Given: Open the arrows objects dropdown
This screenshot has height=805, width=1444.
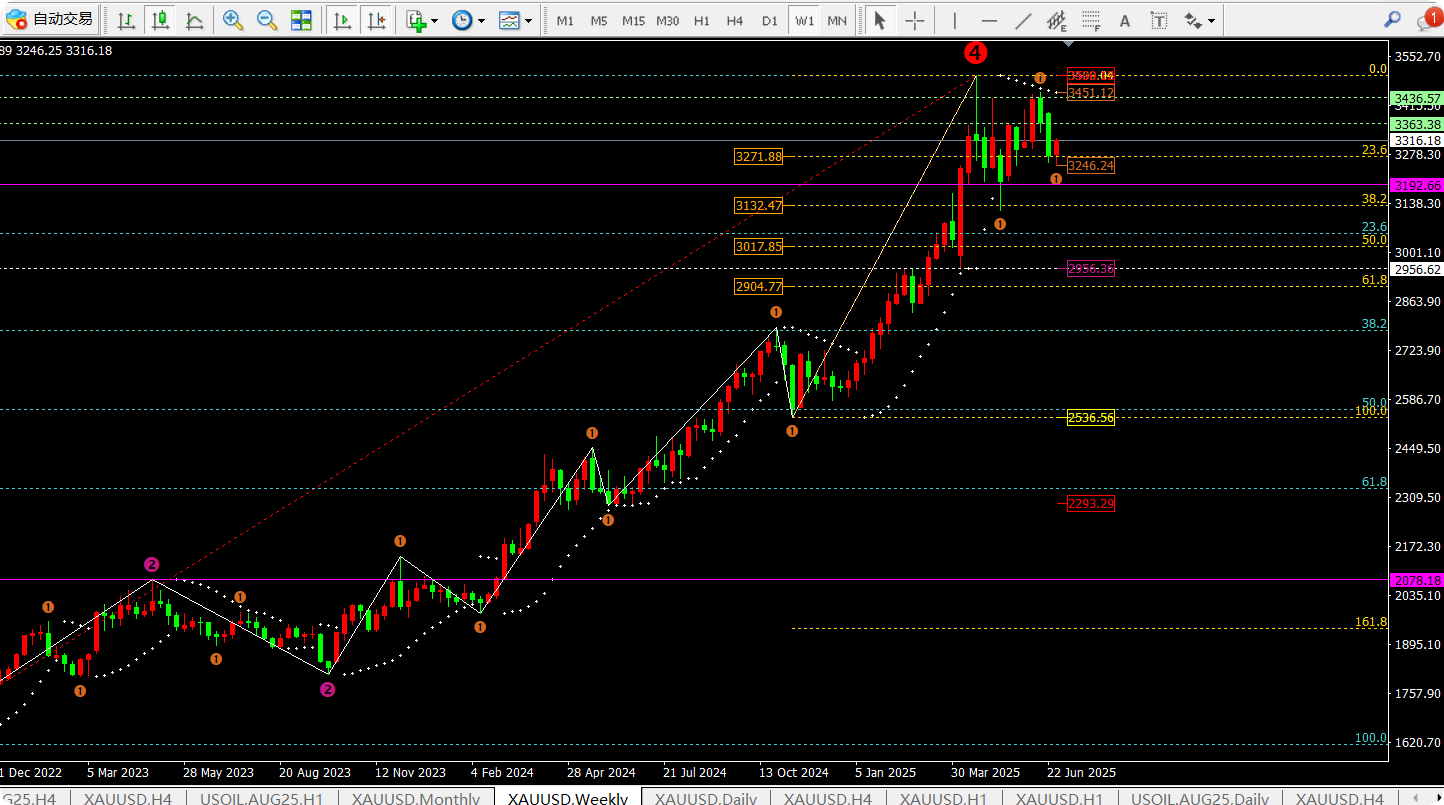Looking at the screenshot, I should point(1212,20).
